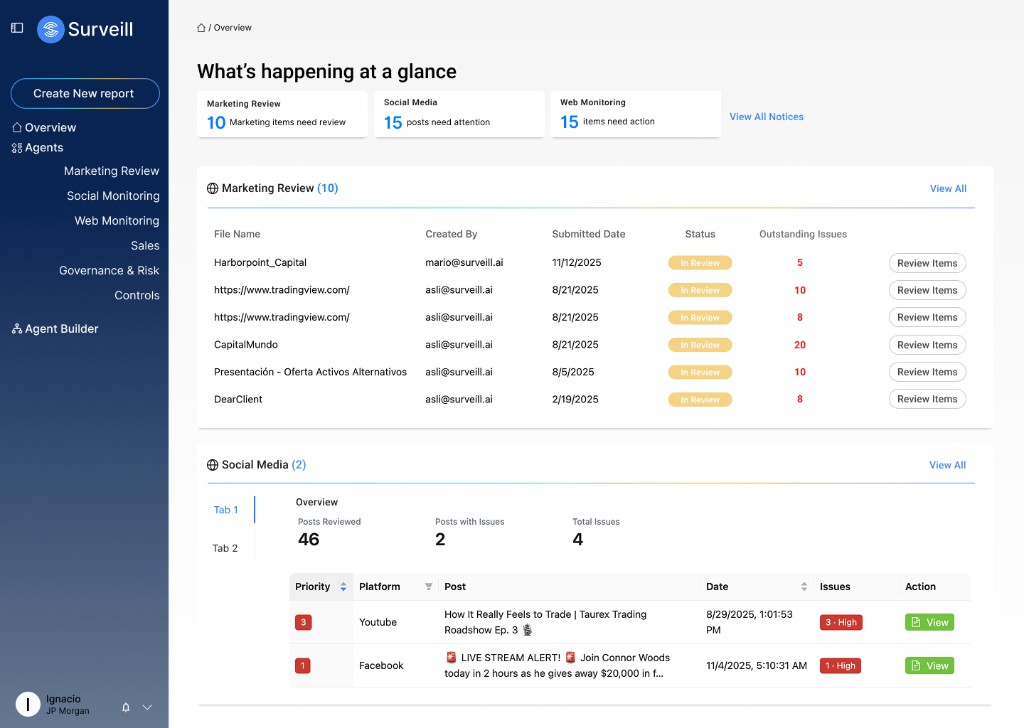Click the Outstanding Issues column header
The width and height of the screenshot is (1024, 728).
click(803, 234)
